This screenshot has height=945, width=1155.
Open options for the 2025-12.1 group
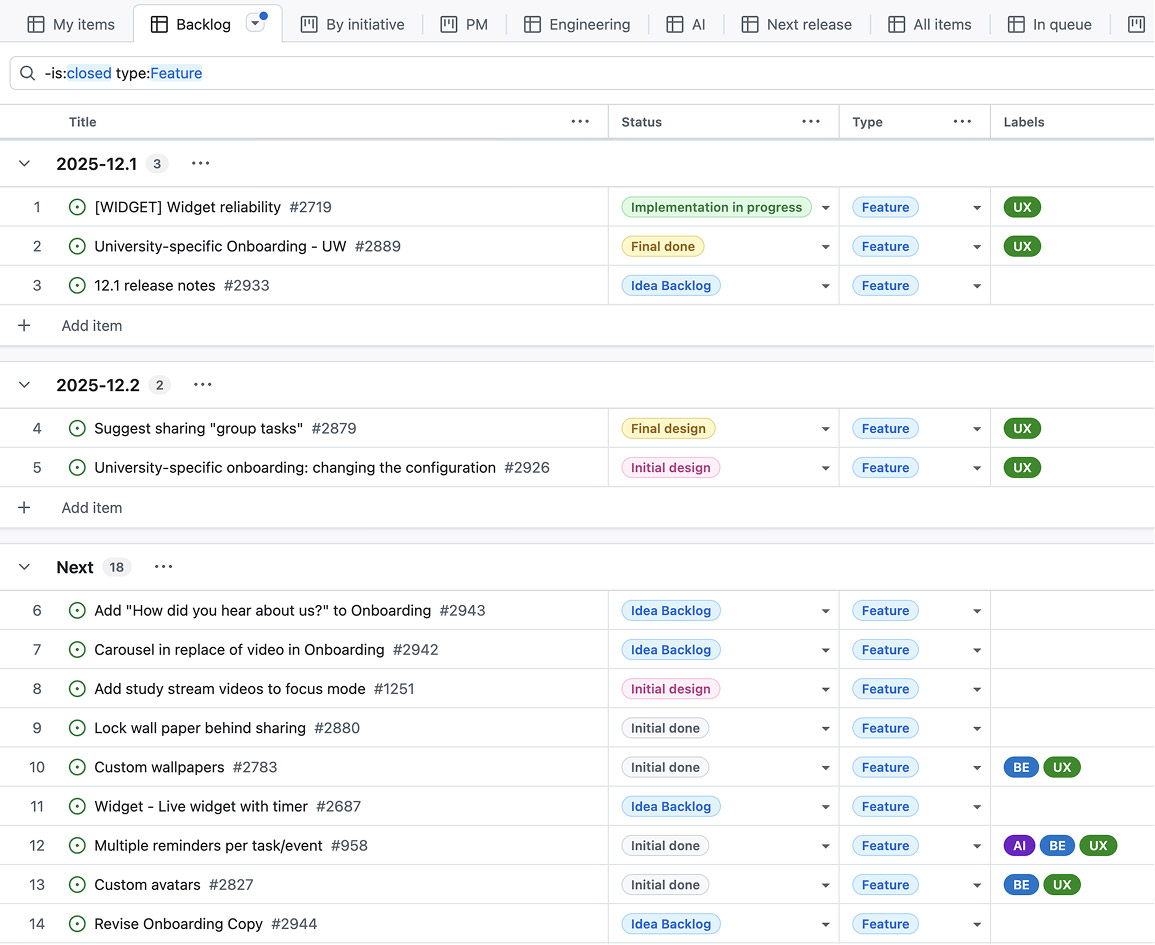point(200,164)
